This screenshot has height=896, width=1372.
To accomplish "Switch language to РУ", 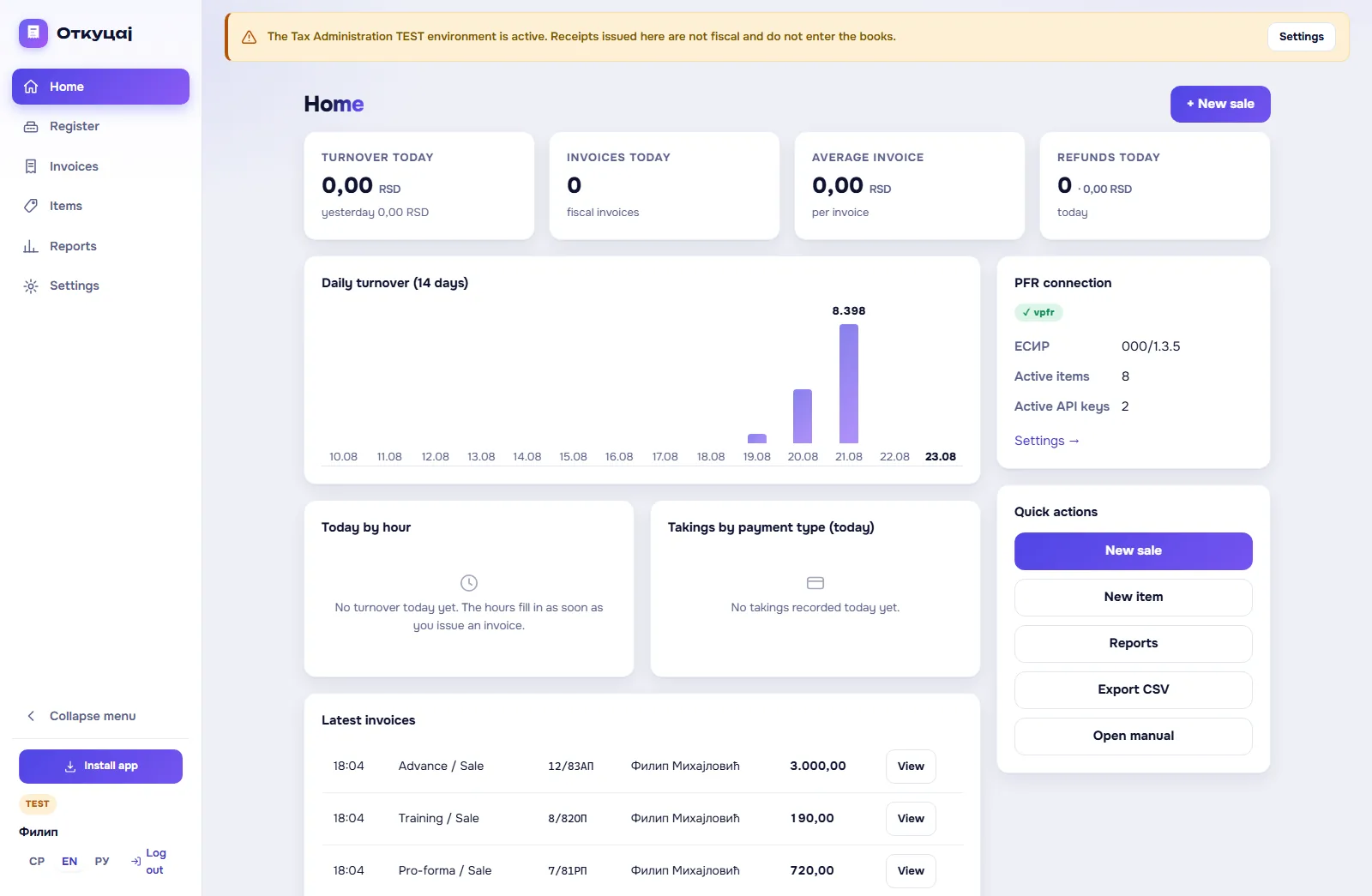I will (102, 862).
